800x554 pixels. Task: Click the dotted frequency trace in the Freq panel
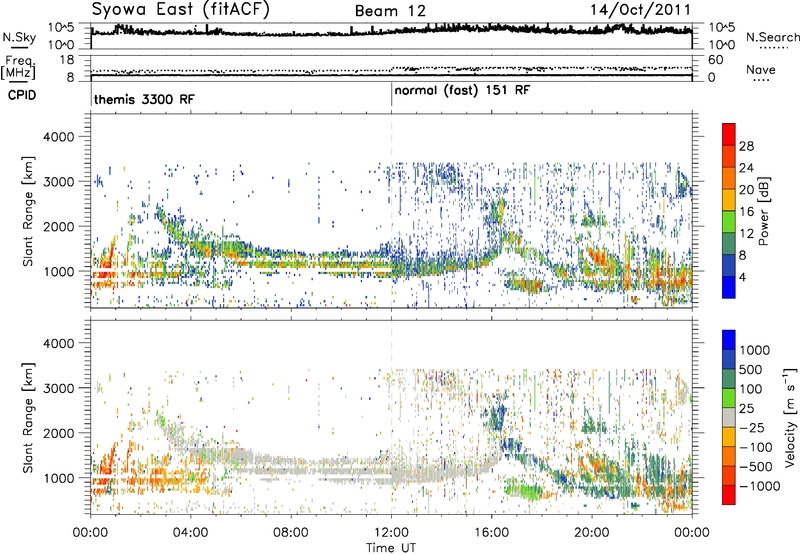click(391, 69)
